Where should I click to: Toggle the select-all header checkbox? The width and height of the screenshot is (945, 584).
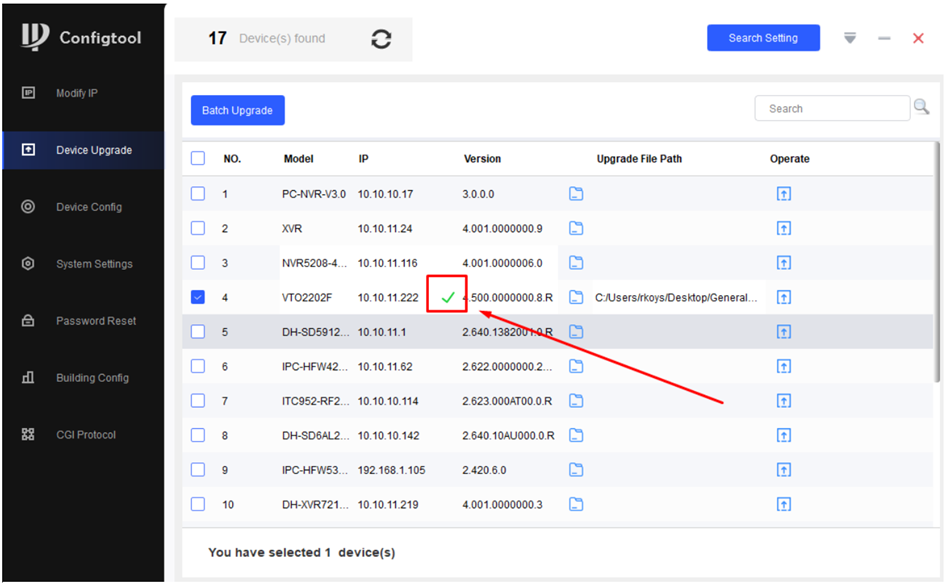pos(198,158)
